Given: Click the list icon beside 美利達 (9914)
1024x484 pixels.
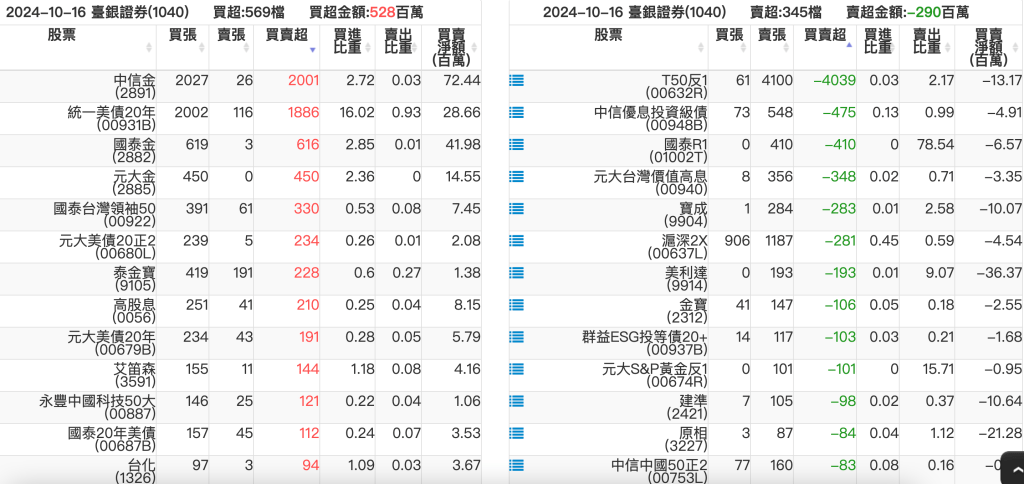Looking at the screenshot, I should [516, 273].
